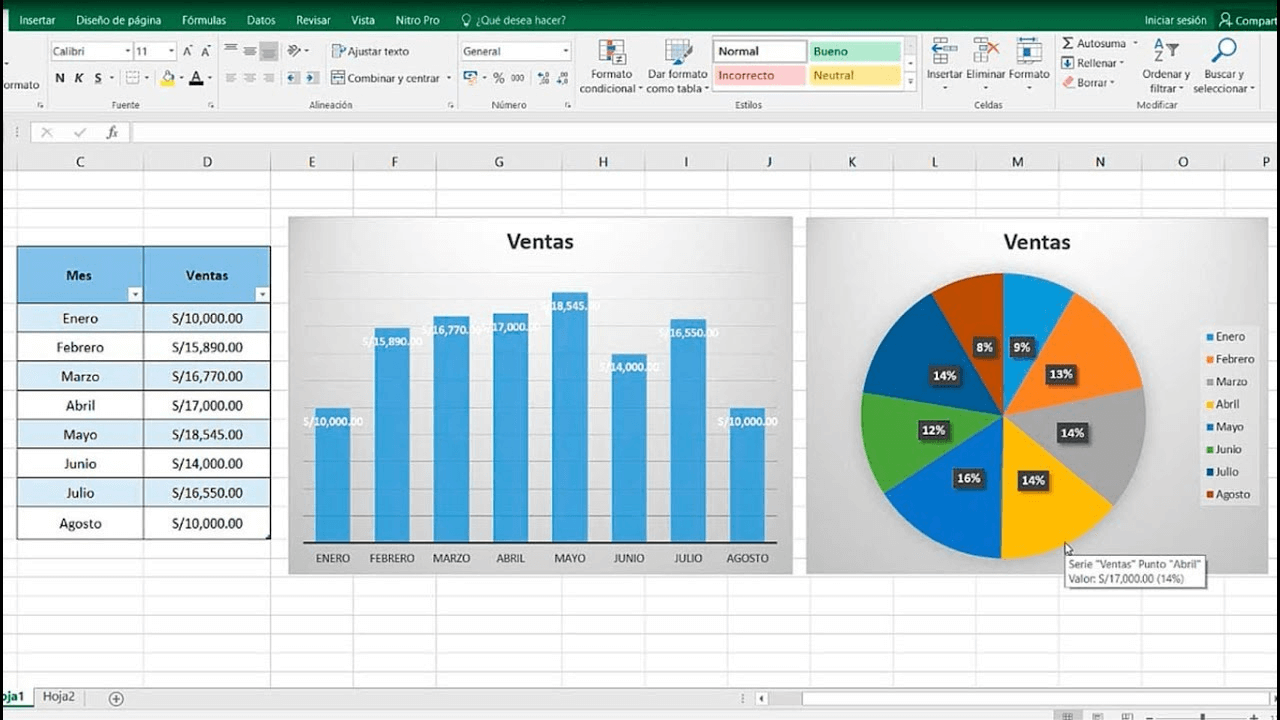
Task: Open the Datos tab
Action: click(261, 20)
